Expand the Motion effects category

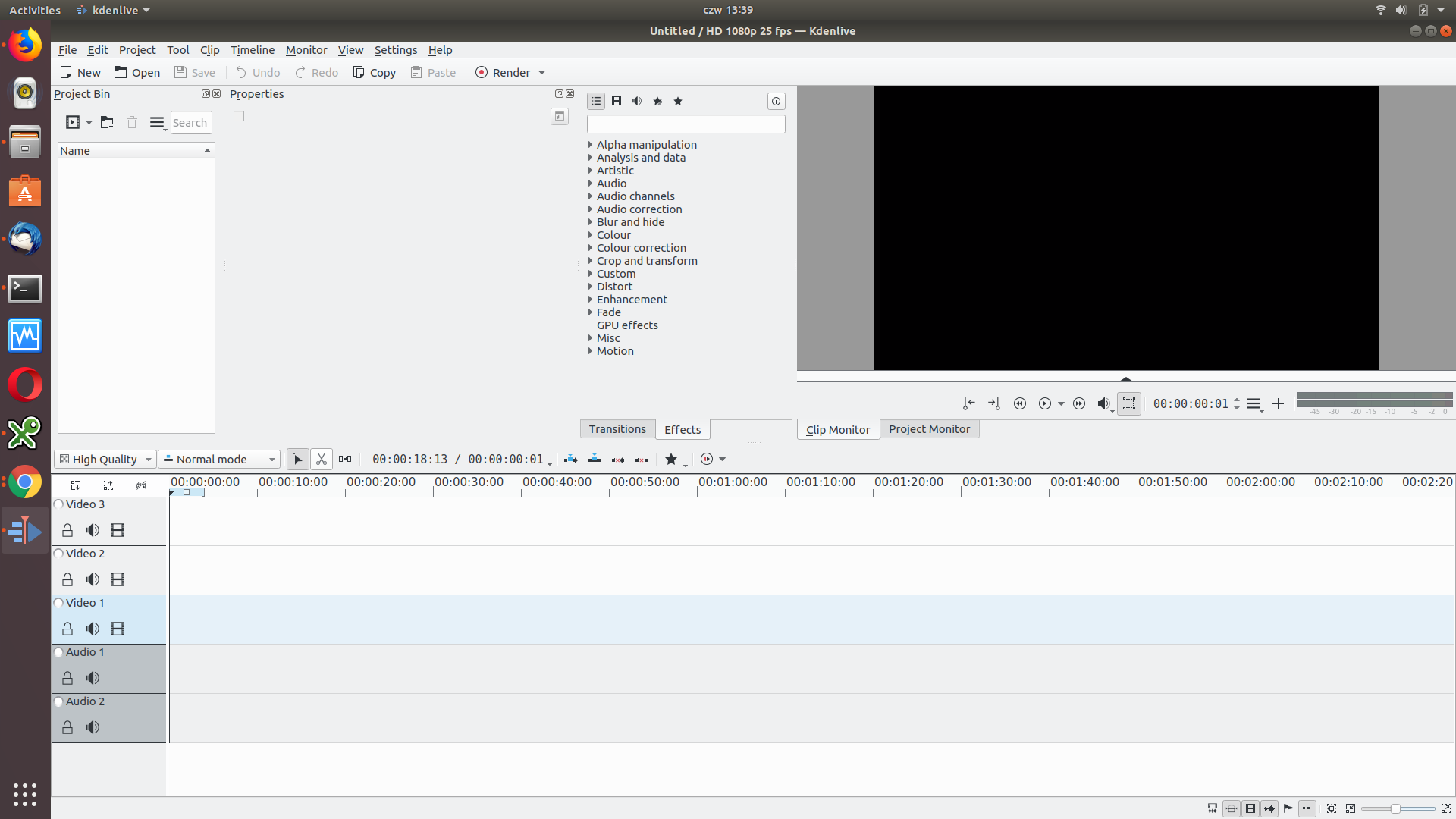(590, 350)
